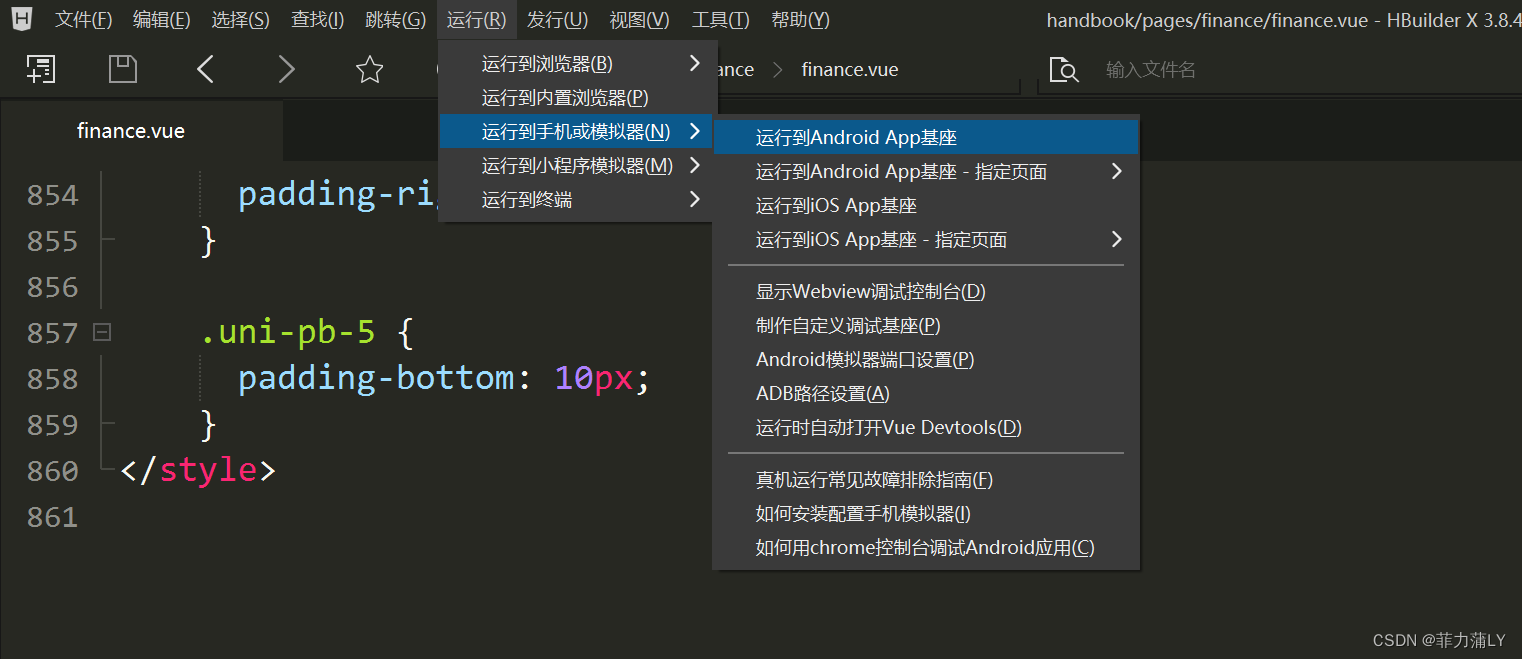Click line number 854 in the gutter
The image size is (1522, 659).
[x=53, y=195]
